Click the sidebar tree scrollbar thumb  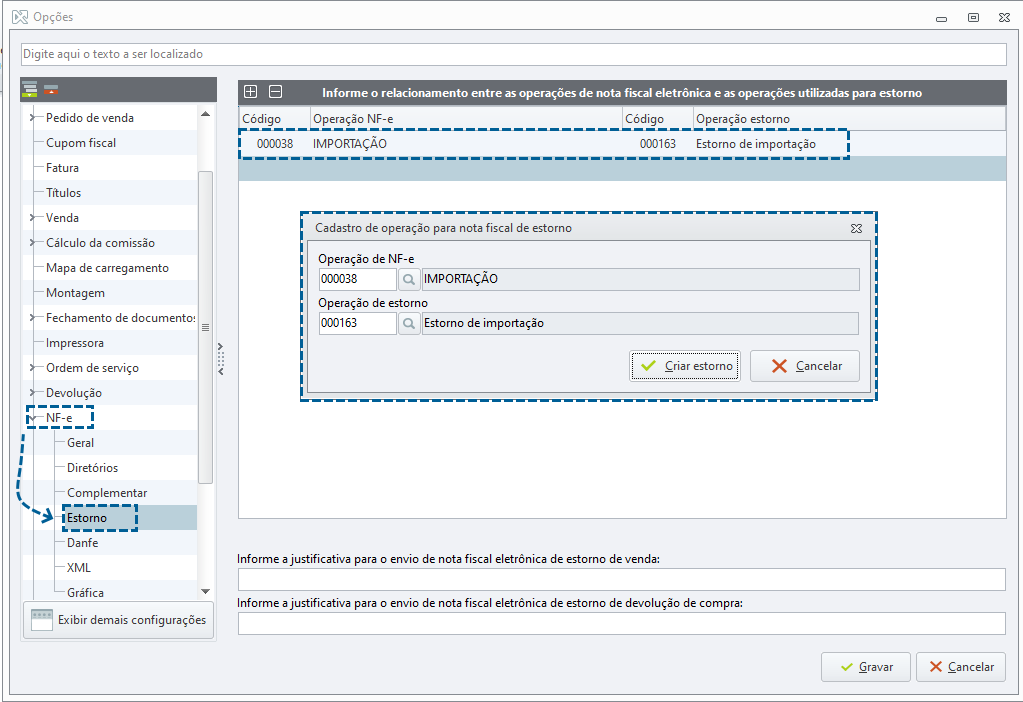pyautogui.click(x=206, y=327)
